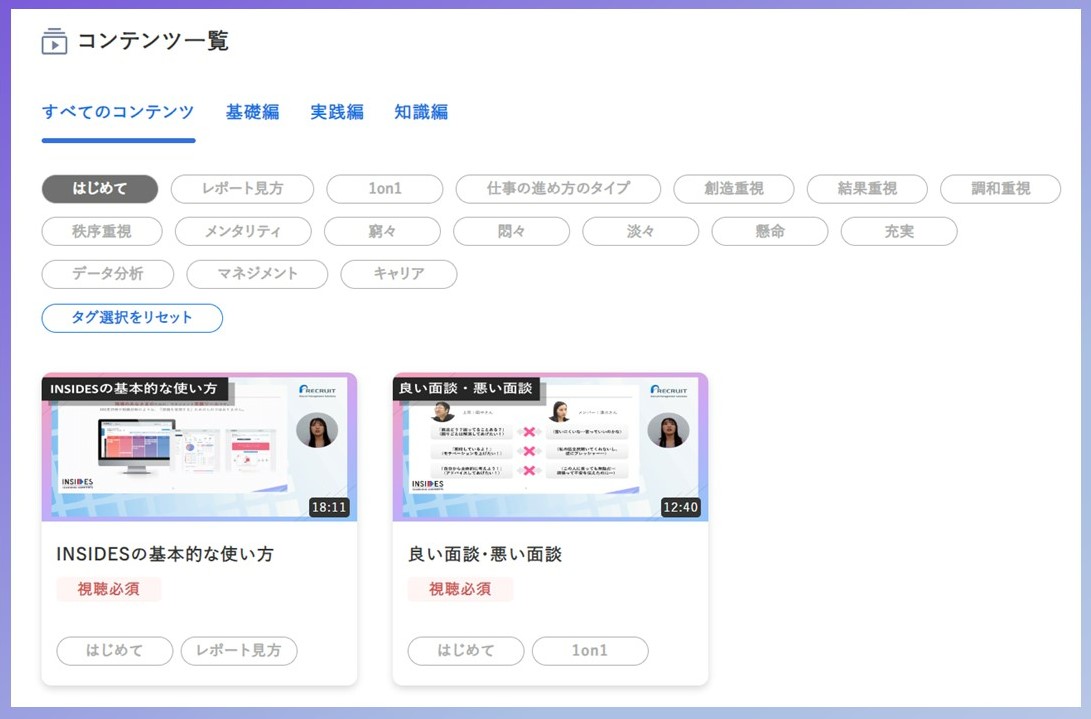The image size is (1091, 719).
Task: Open the 実践編 tab
Action: click(337, 112)
